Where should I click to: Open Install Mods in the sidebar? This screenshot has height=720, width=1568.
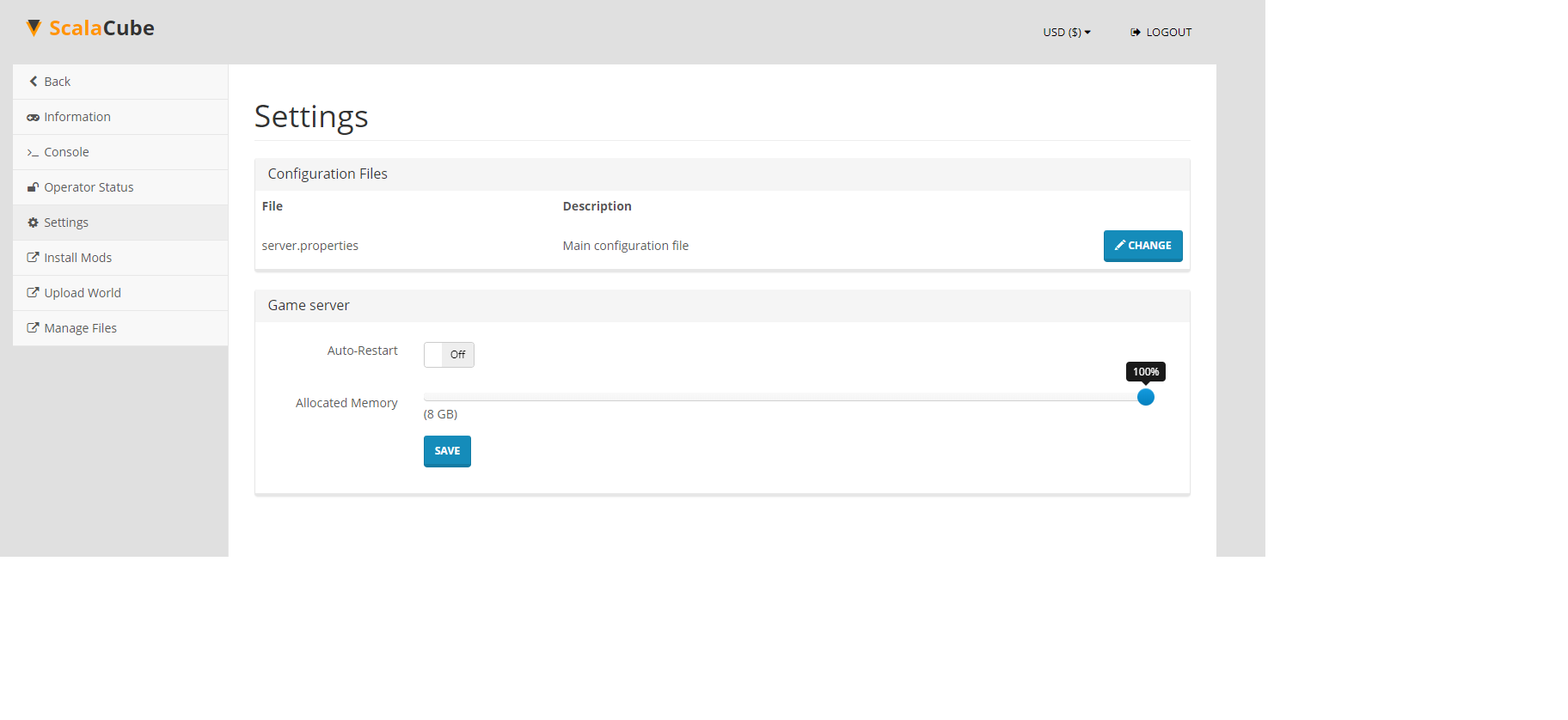coord(120,258)
